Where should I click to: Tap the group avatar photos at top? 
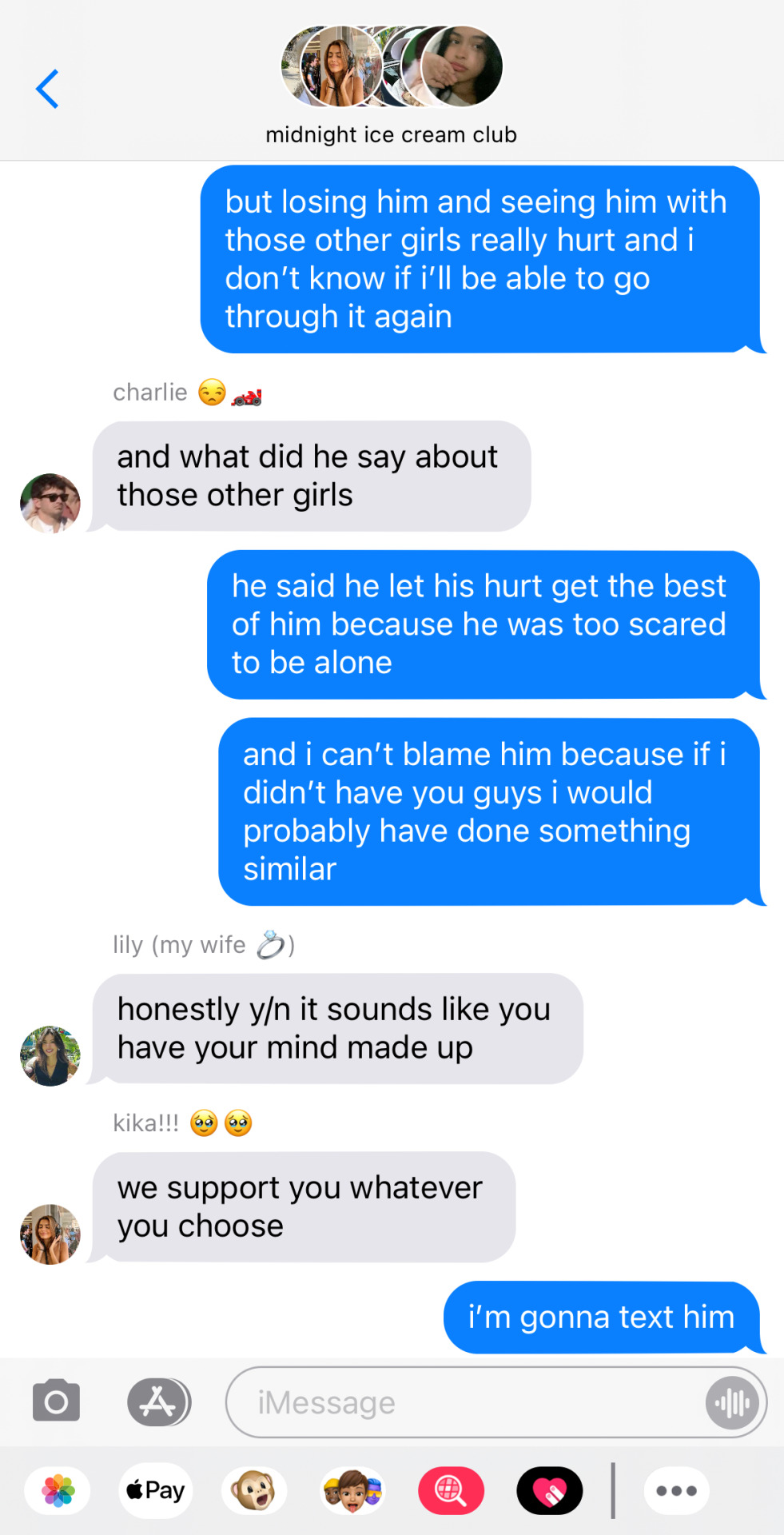pos(392,66)
